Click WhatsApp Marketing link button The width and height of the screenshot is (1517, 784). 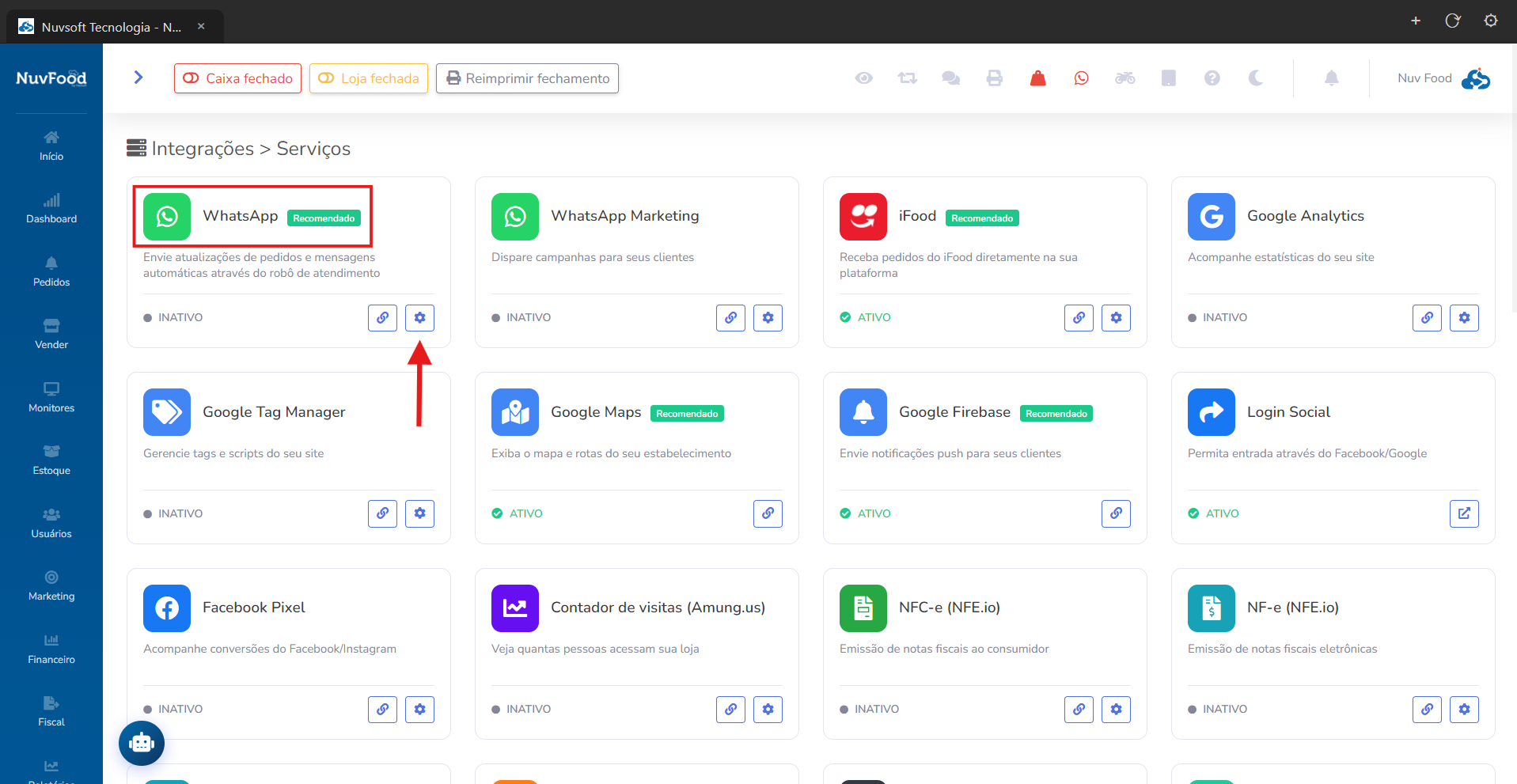click(x=730, y=318)
